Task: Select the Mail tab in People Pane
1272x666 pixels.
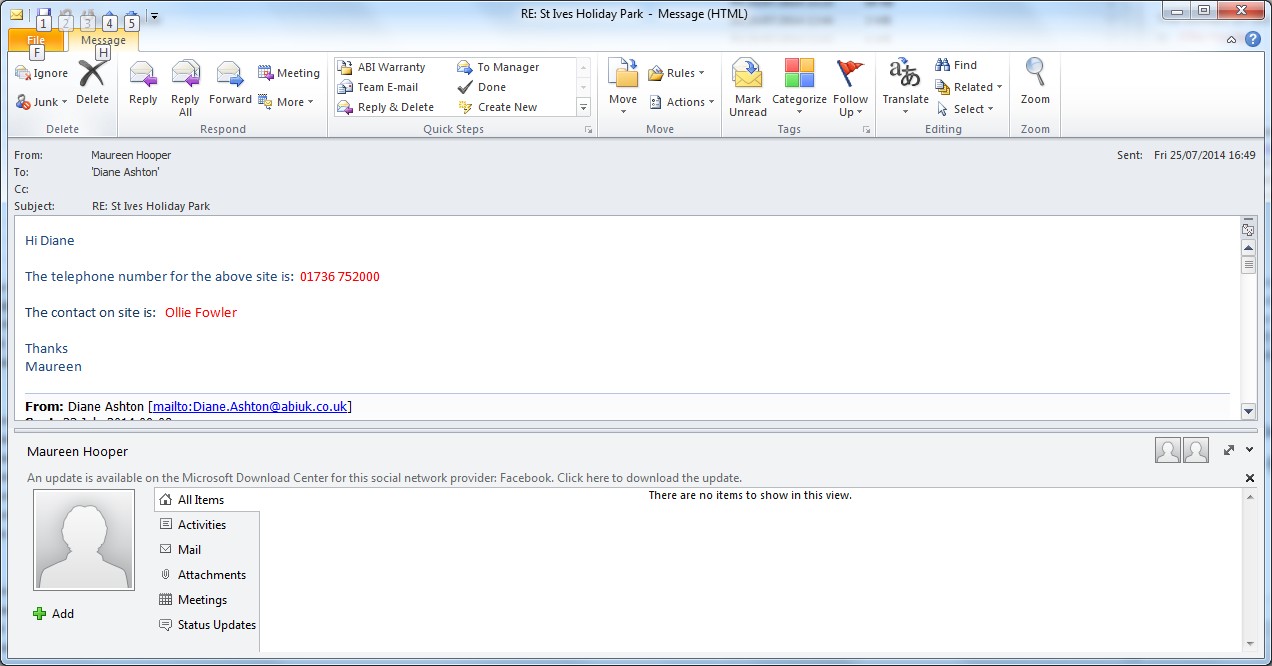Action: pyautogui.click(x=189, y=550)
